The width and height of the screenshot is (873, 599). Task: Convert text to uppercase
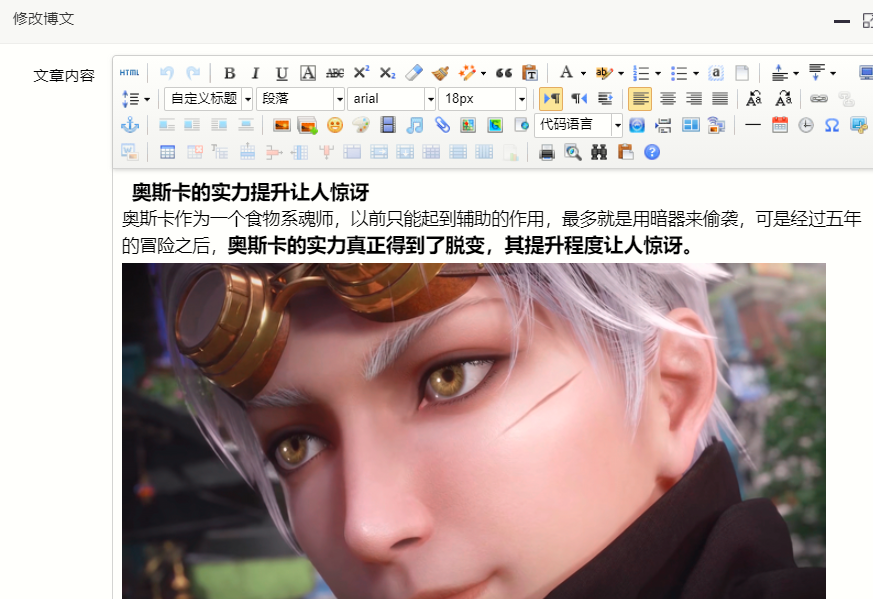pos(754,99)
